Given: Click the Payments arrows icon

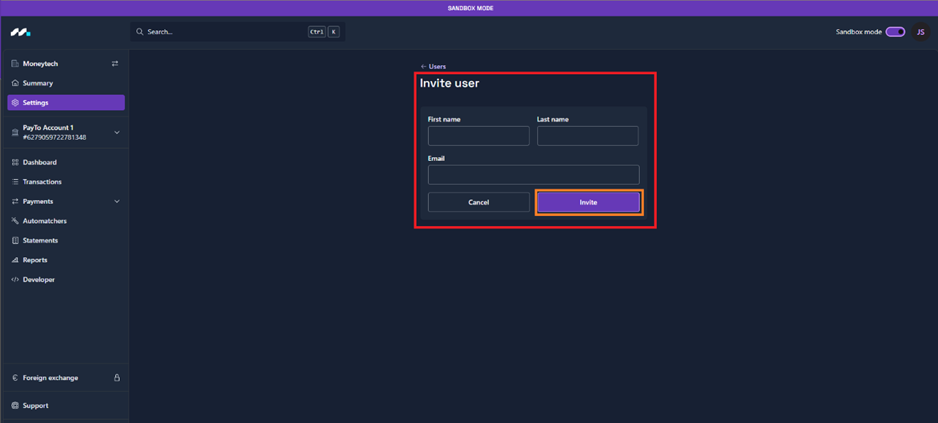Looking at the screenshot, I should (x=16, y=202).
